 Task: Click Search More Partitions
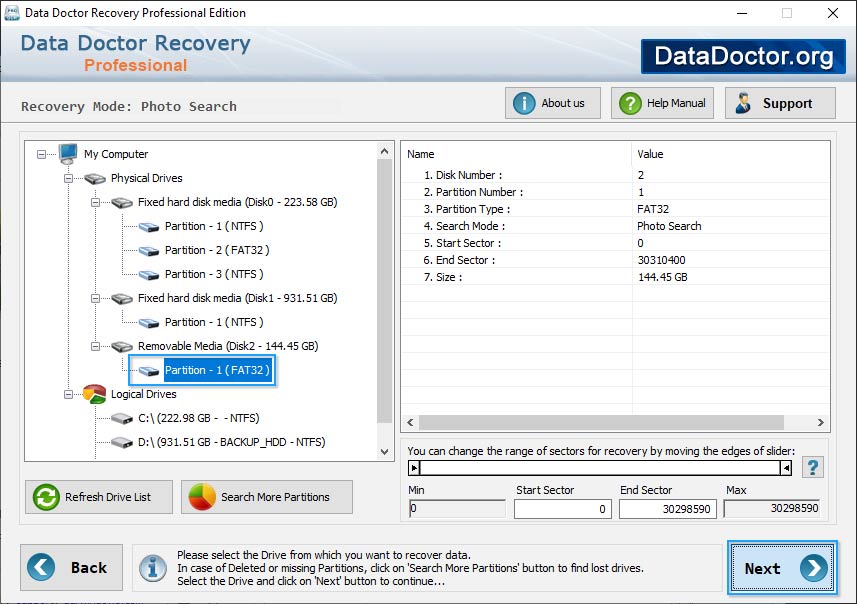tap(267, 497)
